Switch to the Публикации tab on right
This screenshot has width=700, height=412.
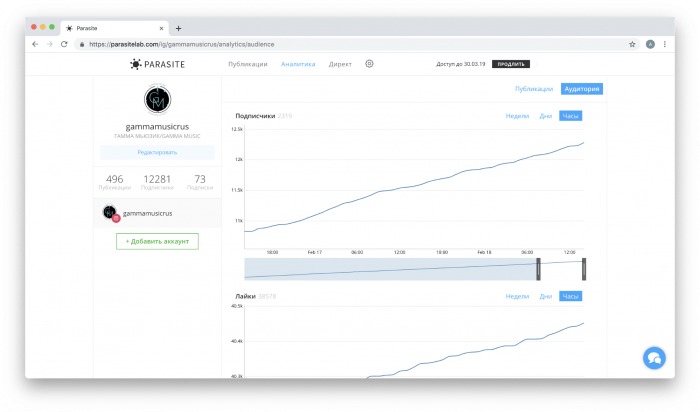(x=533, y=89)
